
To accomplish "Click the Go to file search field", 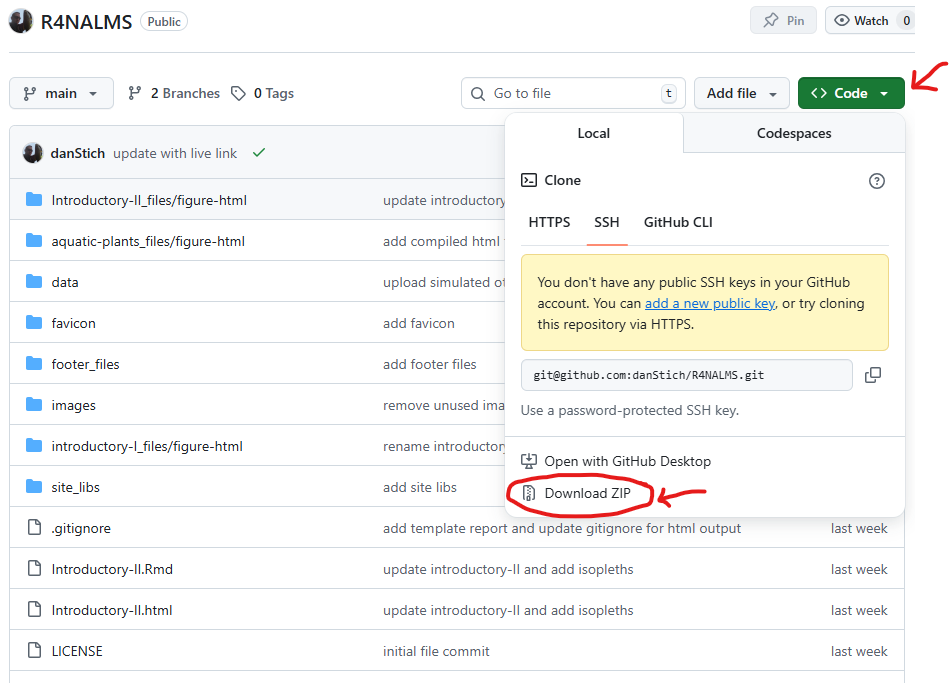I will (x=573, y=93).
